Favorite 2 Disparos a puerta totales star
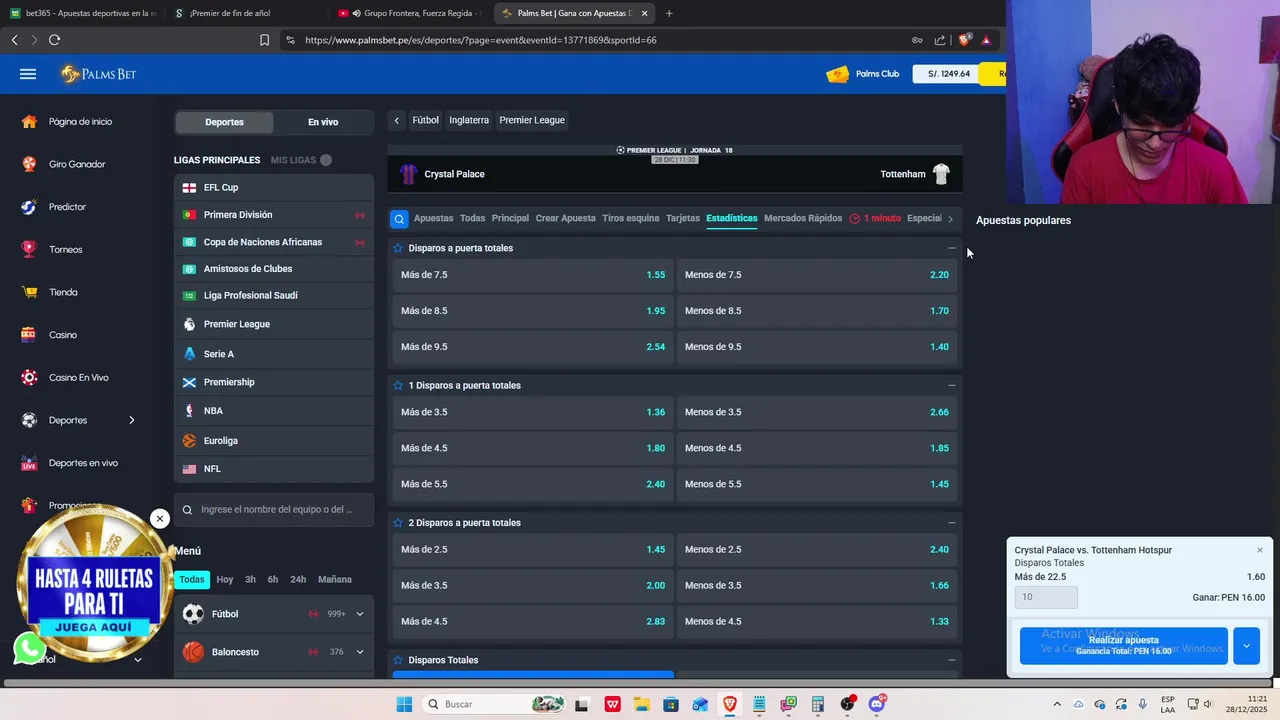 pos(398,523)
